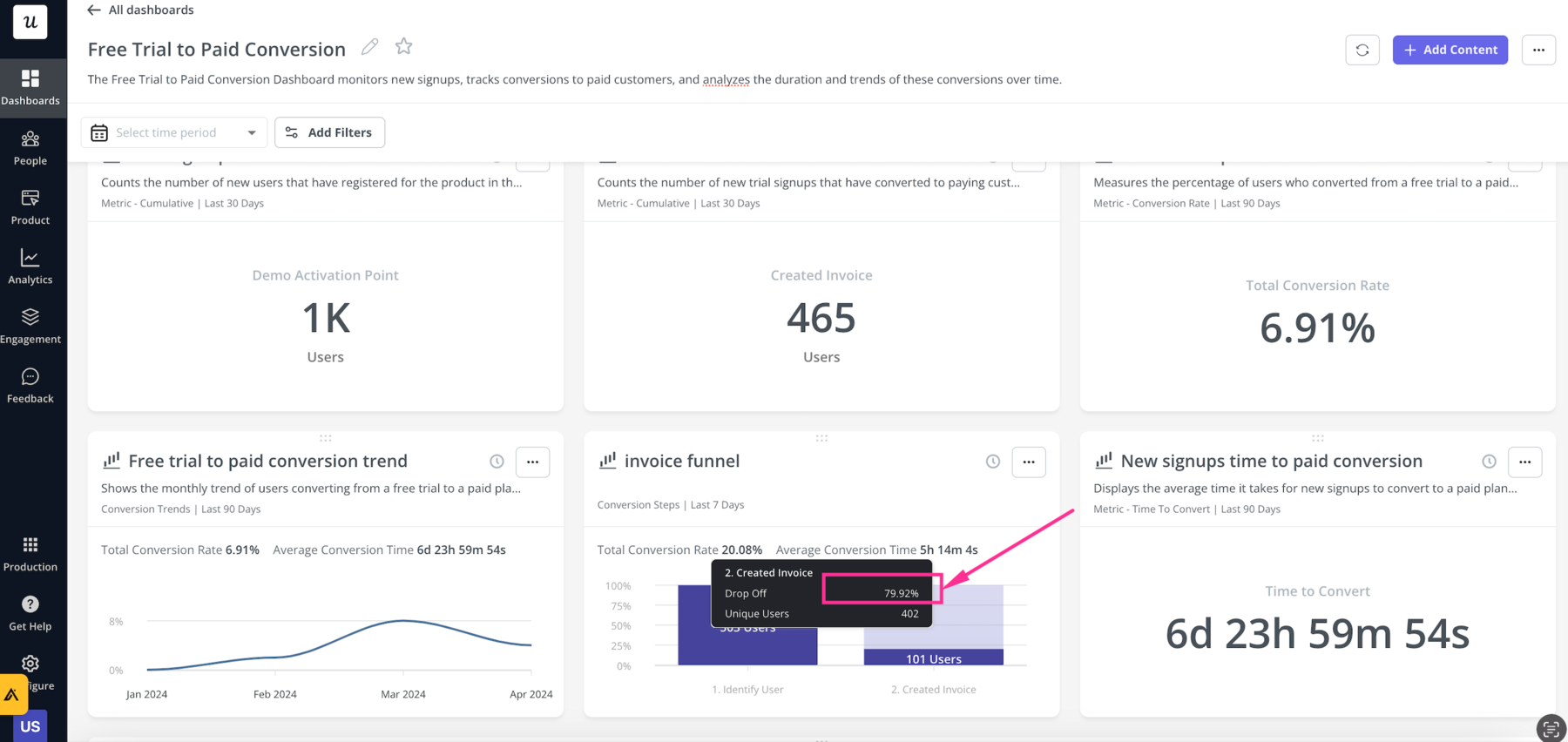Open the Production environment switcher

(30, 554)
